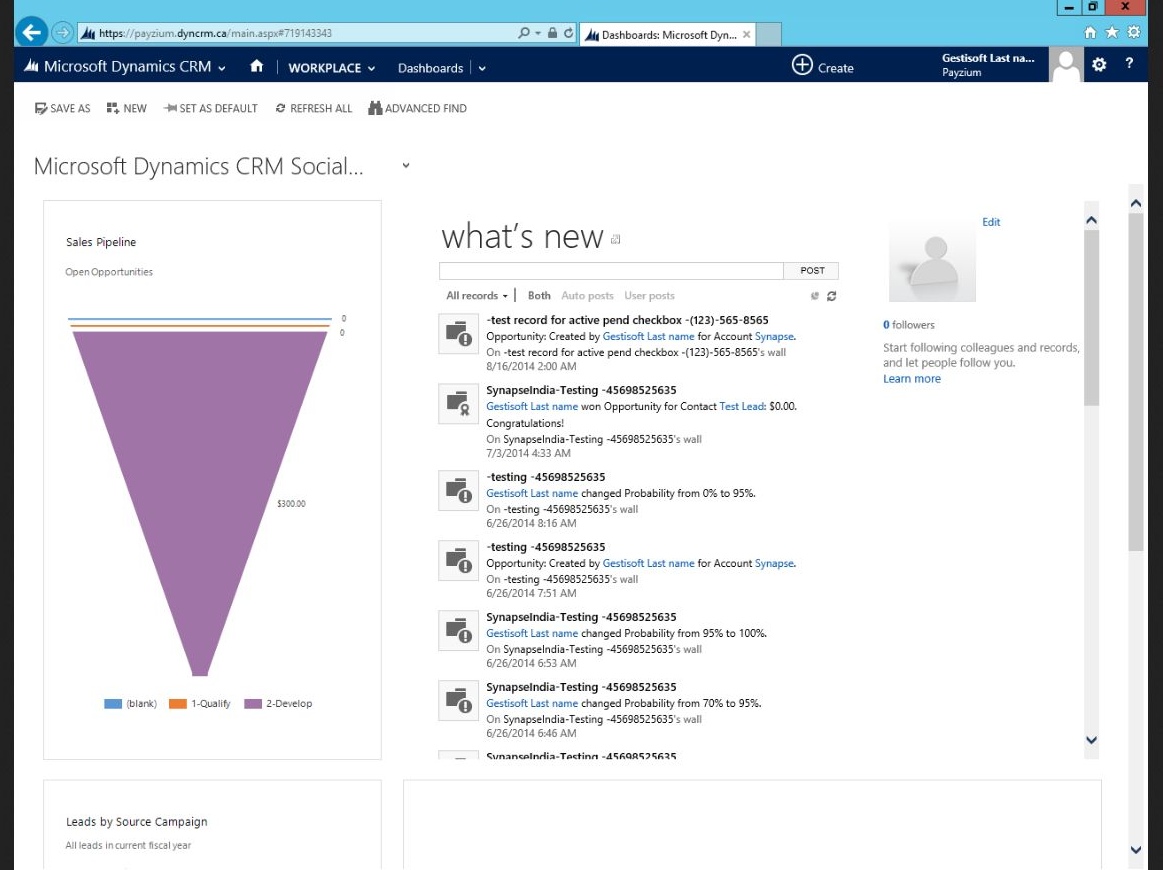Click the Create plus button
The image size is (1163, 870).
coord(802,66)
